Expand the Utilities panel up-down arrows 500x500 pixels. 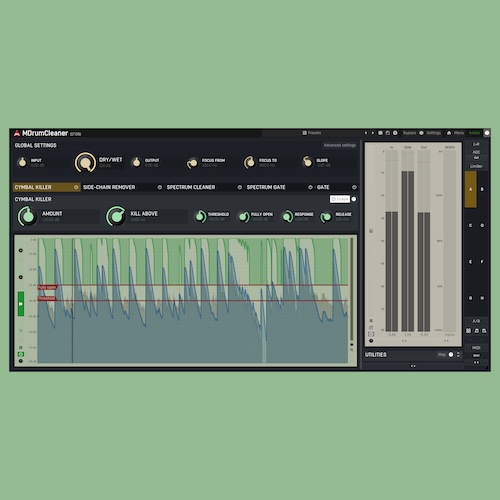click(x=458, y=354)
